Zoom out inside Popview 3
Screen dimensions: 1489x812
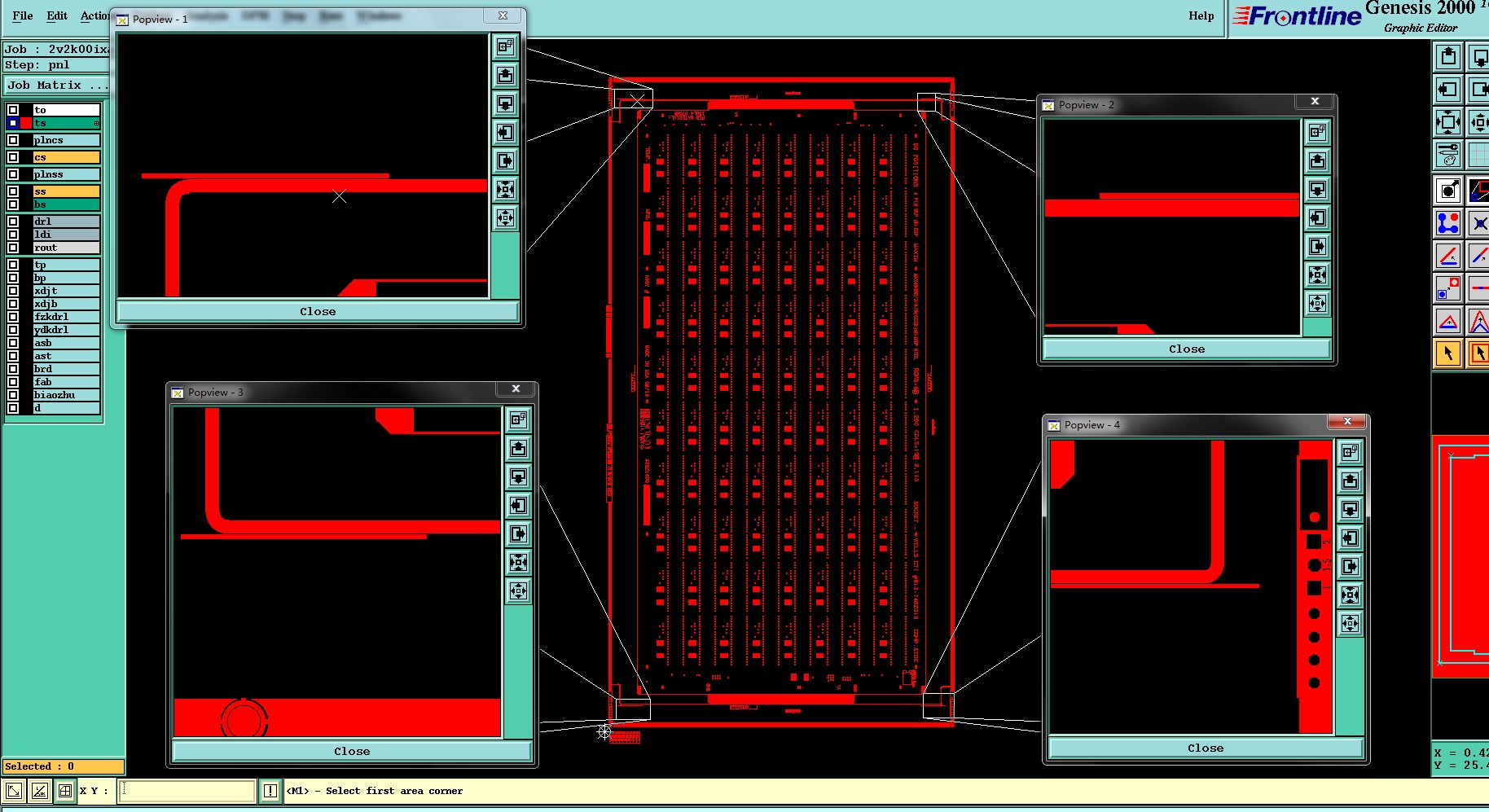click(x=519, y=591)
